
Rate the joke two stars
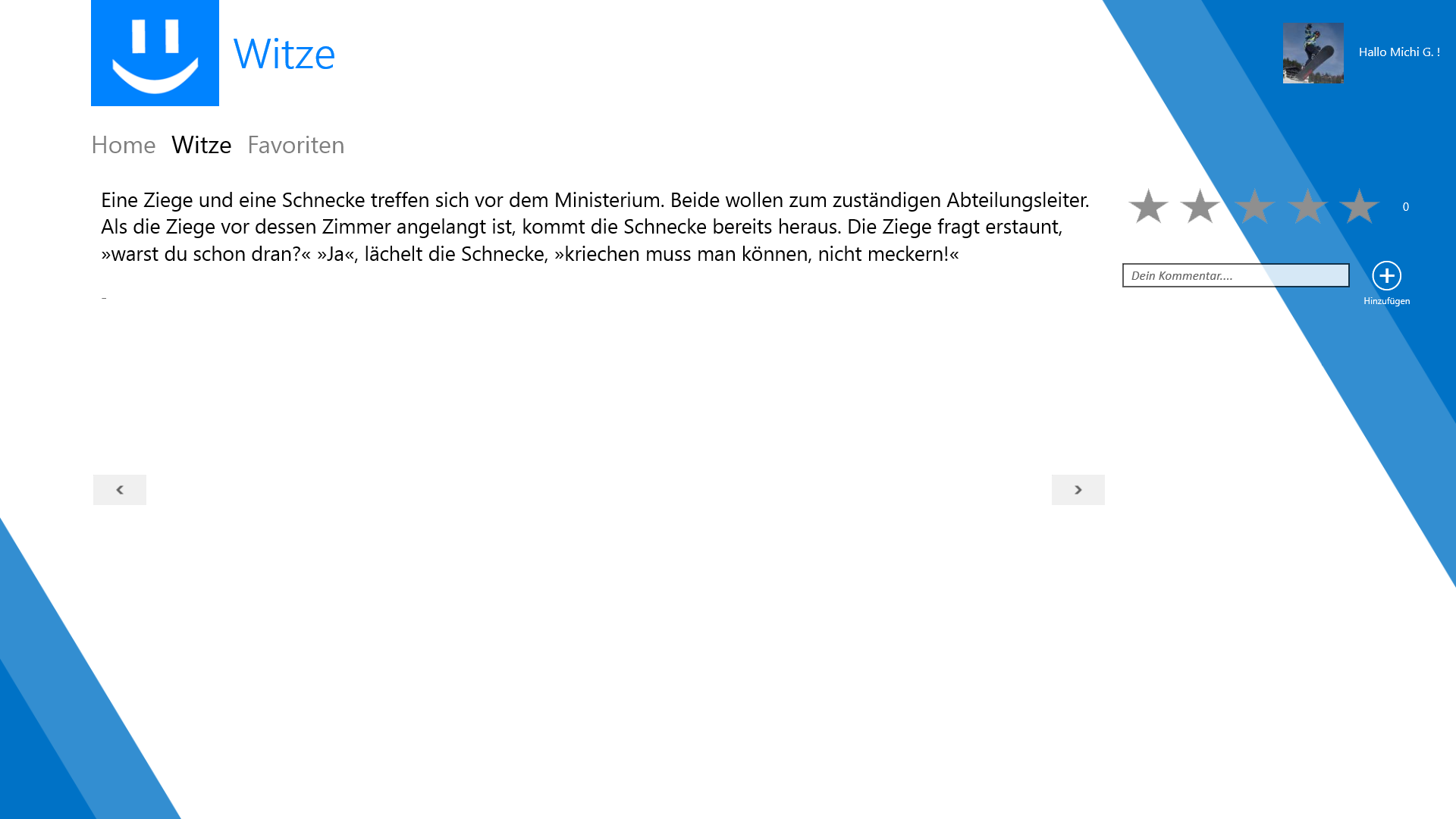coord(1200,206)
